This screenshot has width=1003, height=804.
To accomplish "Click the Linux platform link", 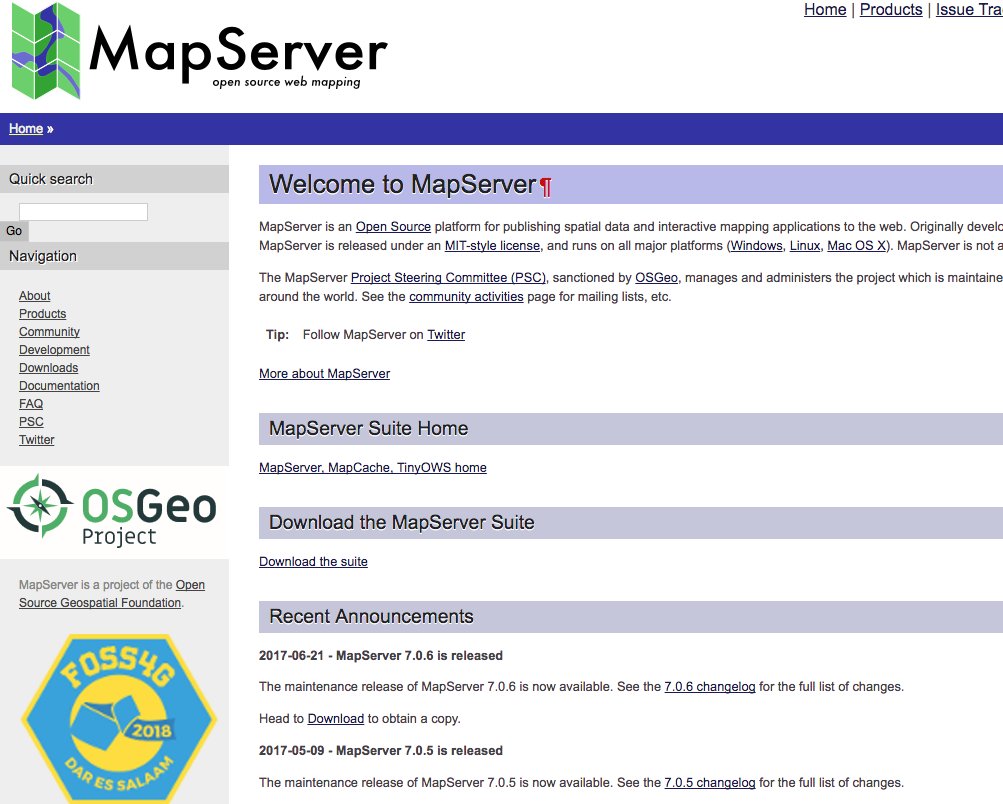I will coord(805,246).
